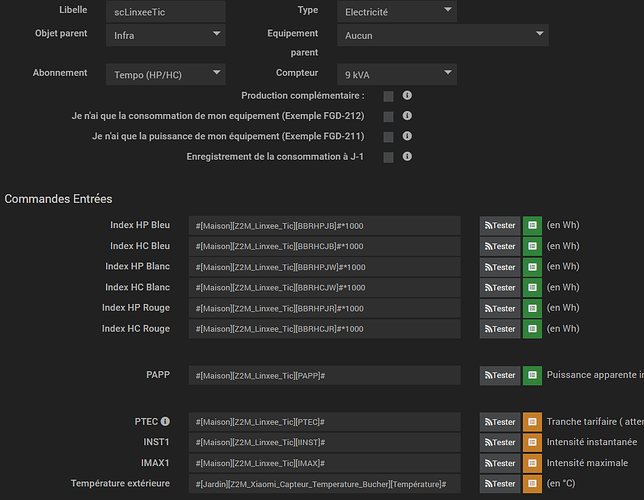
Task: Check consommation de mon equipement FGD-212 box
Action: [388, 117]
